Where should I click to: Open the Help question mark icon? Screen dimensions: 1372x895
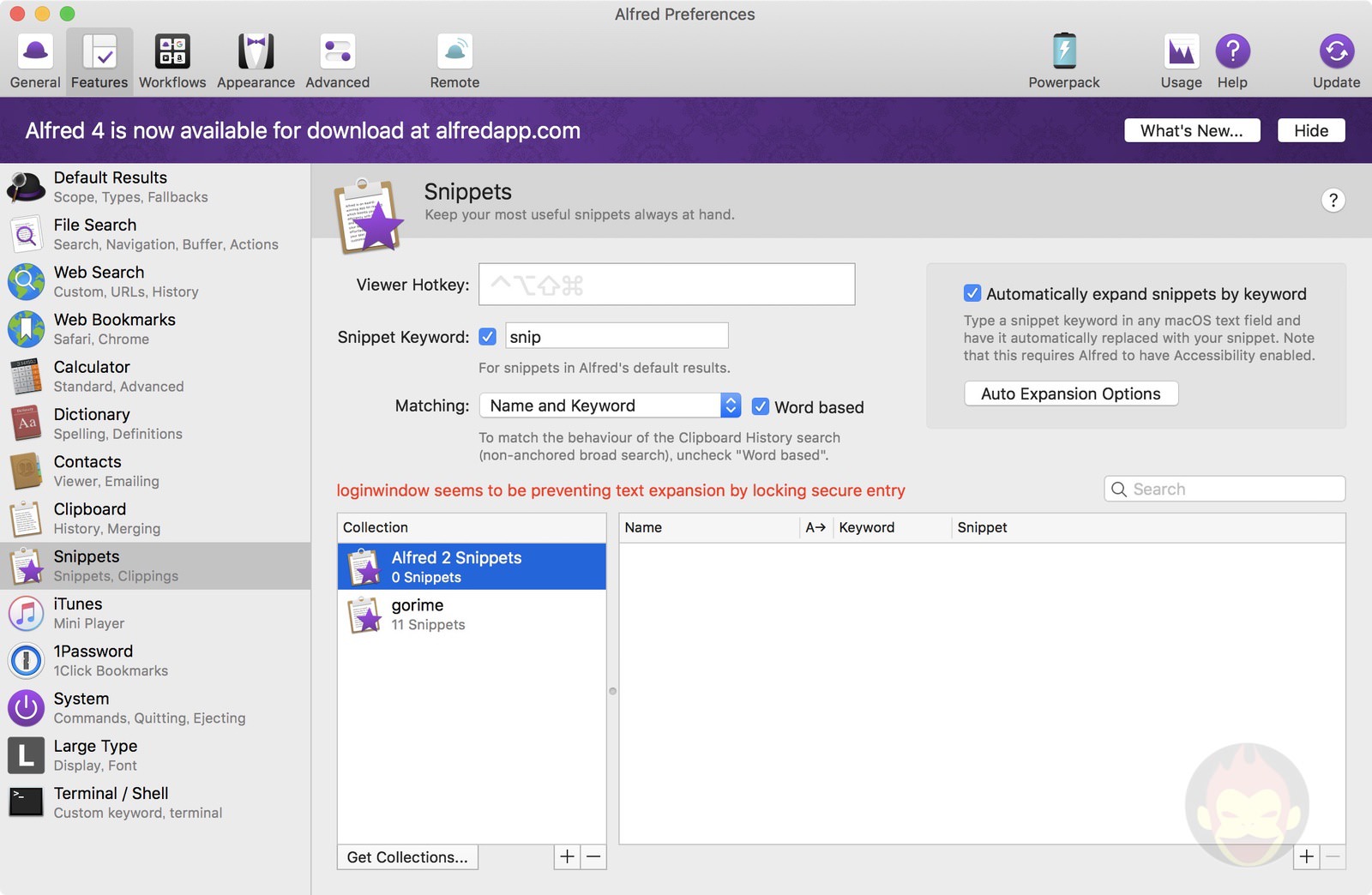(1232, 62)
